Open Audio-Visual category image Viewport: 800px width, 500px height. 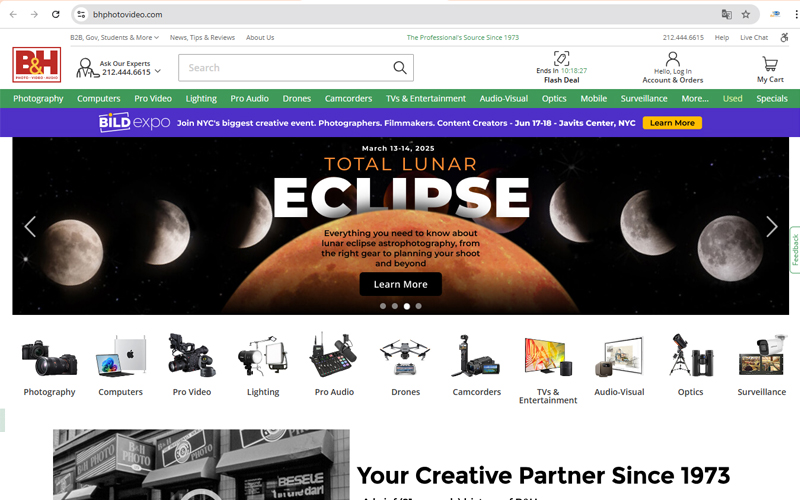pyautogui.click(x=619, y=357)
